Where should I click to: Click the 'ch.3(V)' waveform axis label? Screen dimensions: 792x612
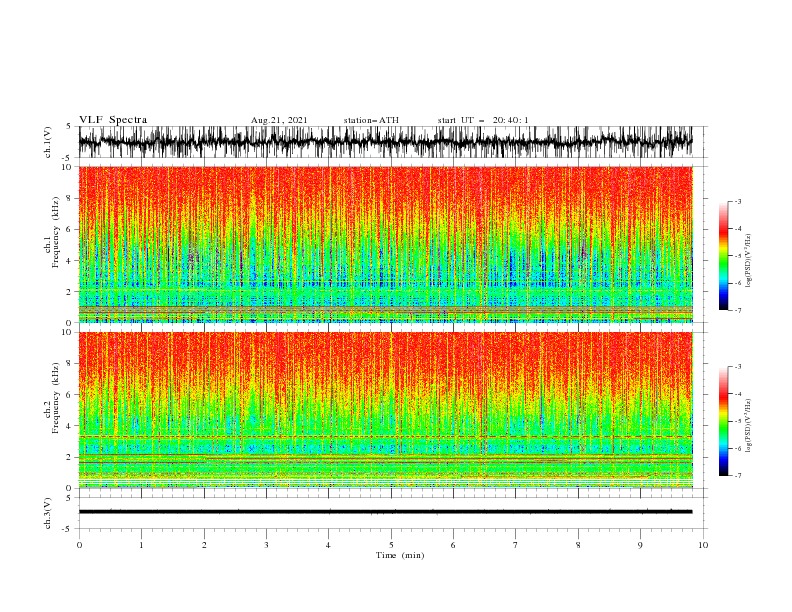tap(48, 513)
